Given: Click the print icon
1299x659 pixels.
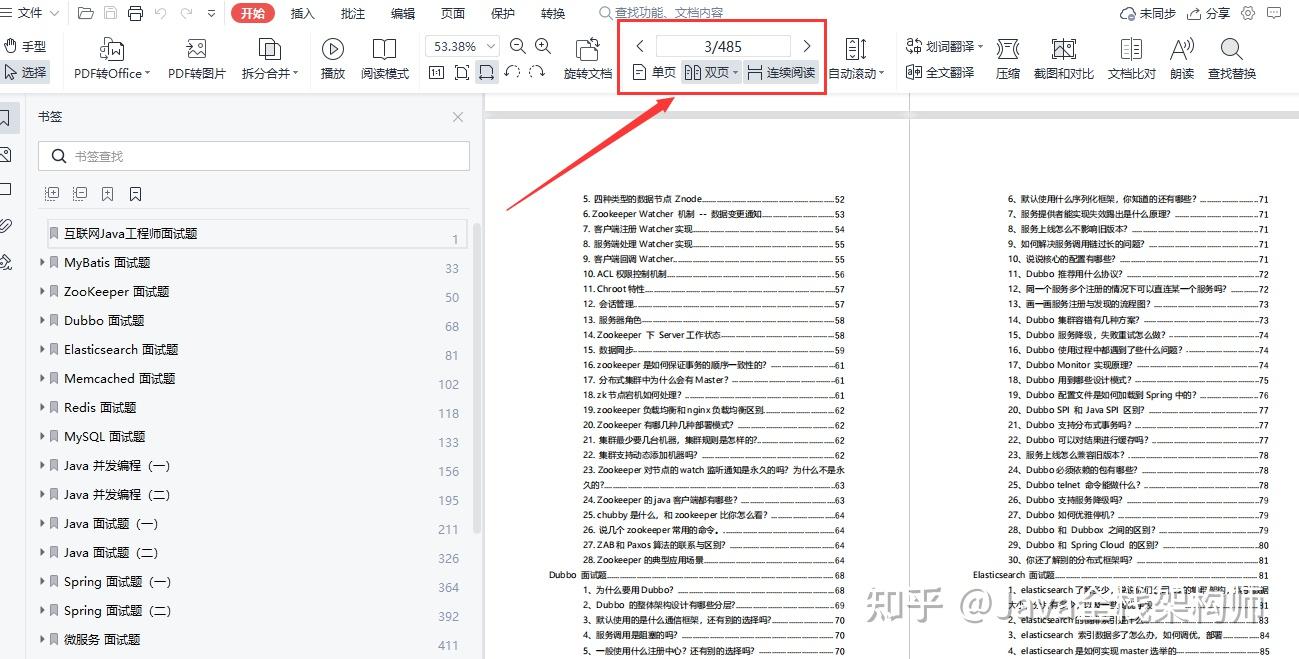Looking at the screenshot, I should click(135, 13).
